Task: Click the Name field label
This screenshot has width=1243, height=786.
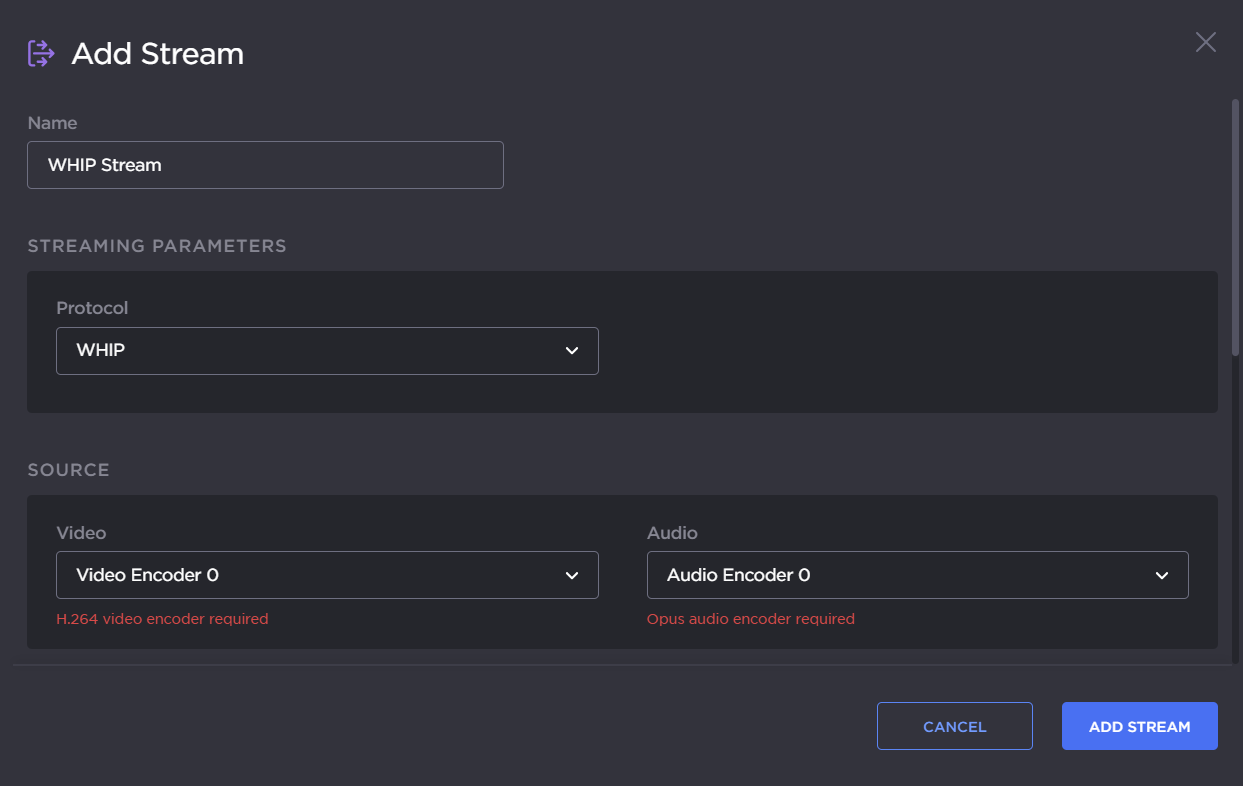Action: pyautogui.click(x=52, y=123)
